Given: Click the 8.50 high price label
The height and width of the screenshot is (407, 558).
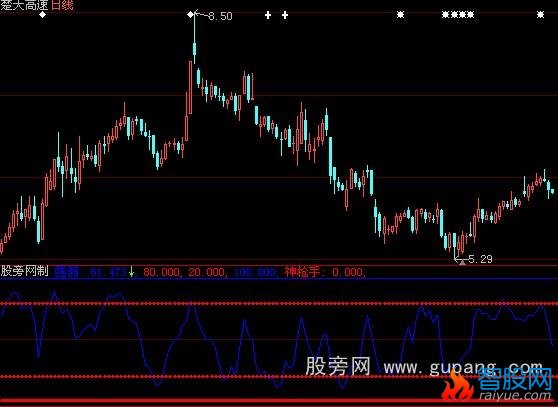Looking at the screenshot, I should 220,16.
